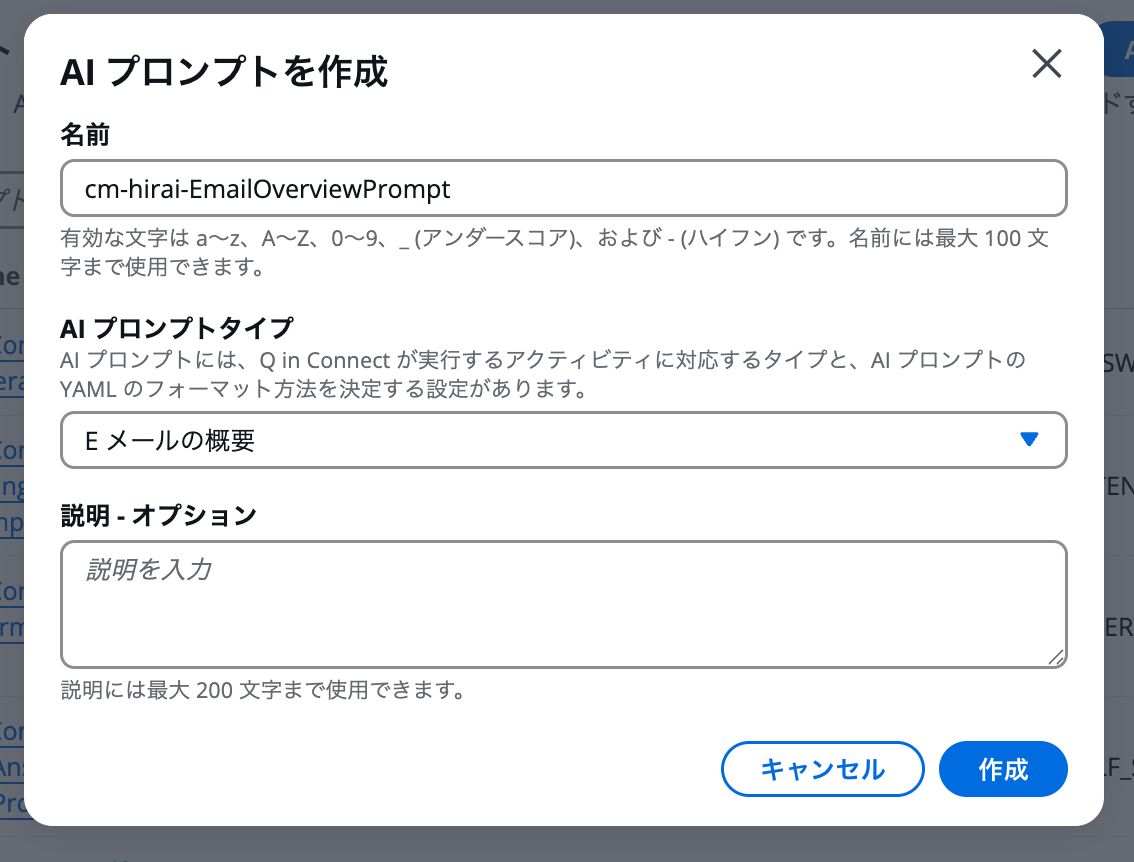Click the 200 character limit hint text
1134x862 pixels.
tap(262, 690)
